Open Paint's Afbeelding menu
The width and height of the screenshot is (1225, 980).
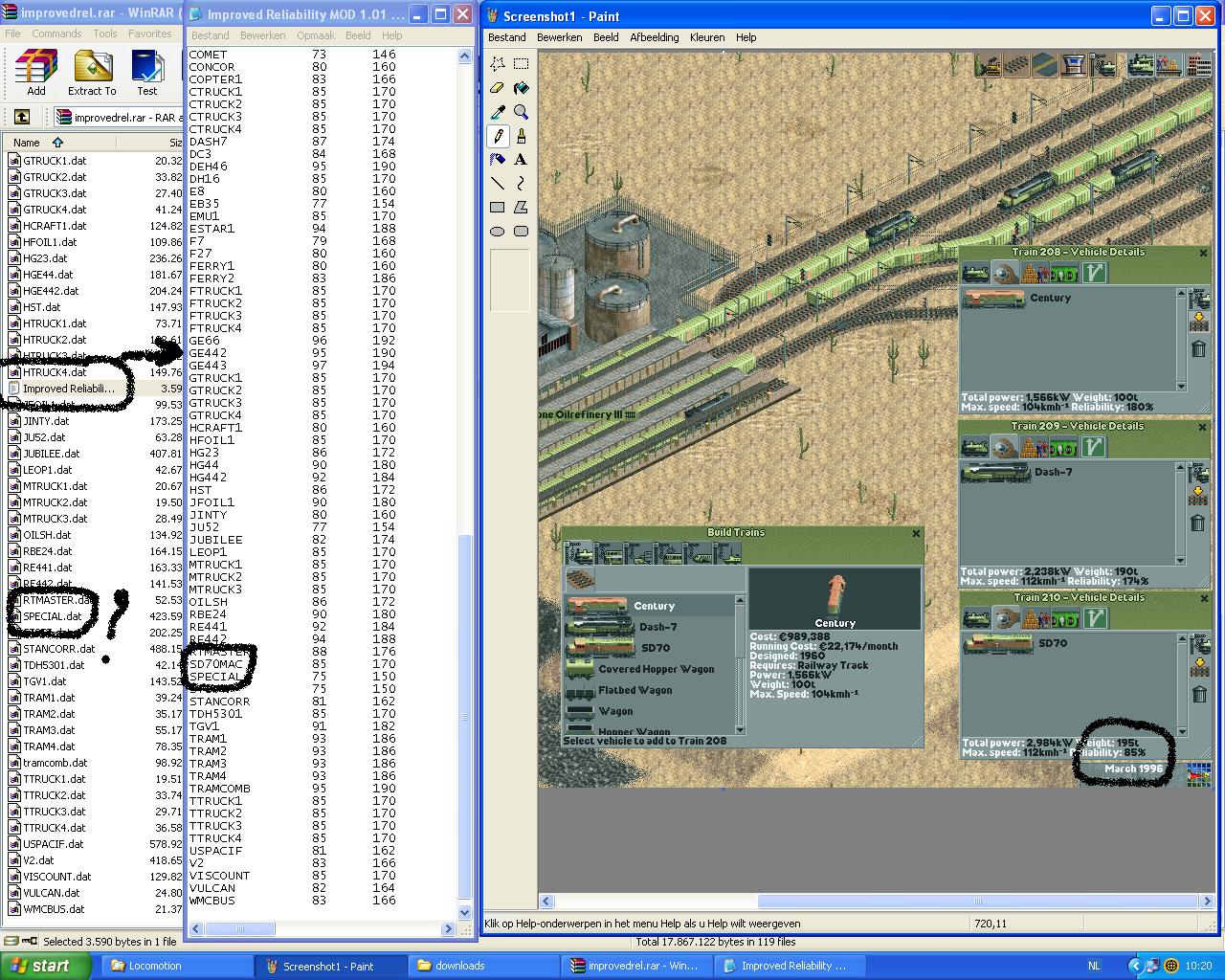pyautogui.click(x=655, y=37)
